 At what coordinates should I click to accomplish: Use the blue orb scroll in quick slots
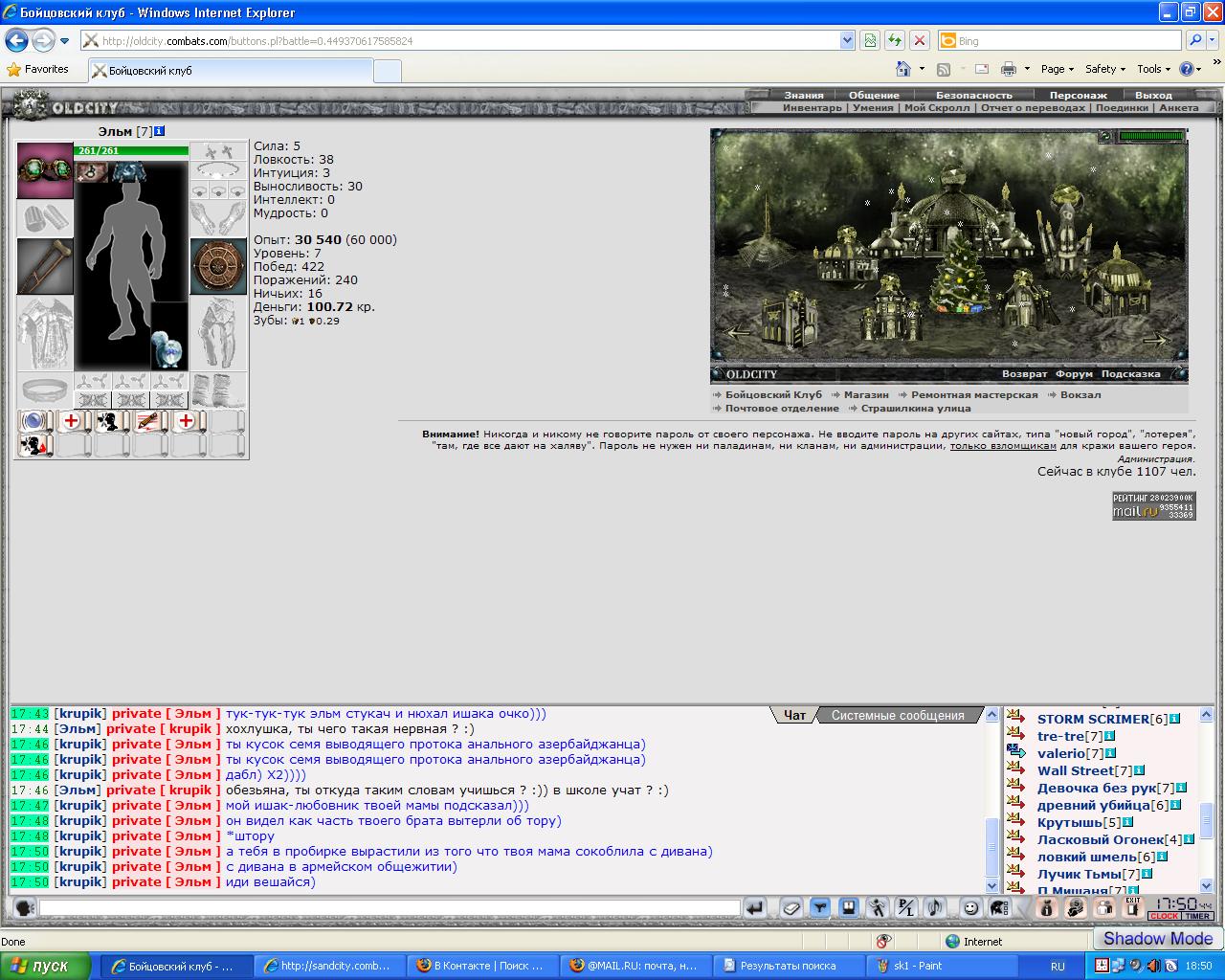coord(34,422)
